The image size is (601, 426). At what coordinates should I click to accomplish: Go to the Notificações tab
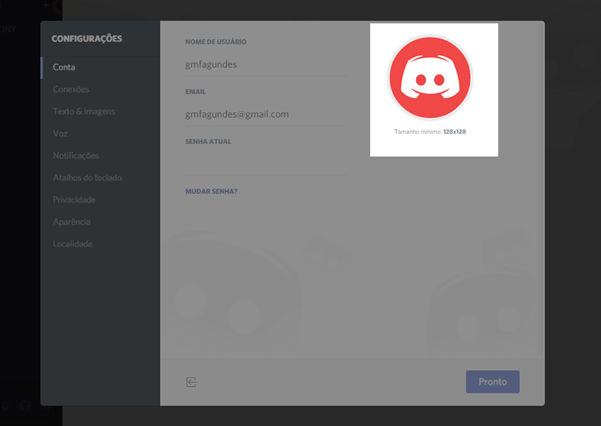(76, 155)
